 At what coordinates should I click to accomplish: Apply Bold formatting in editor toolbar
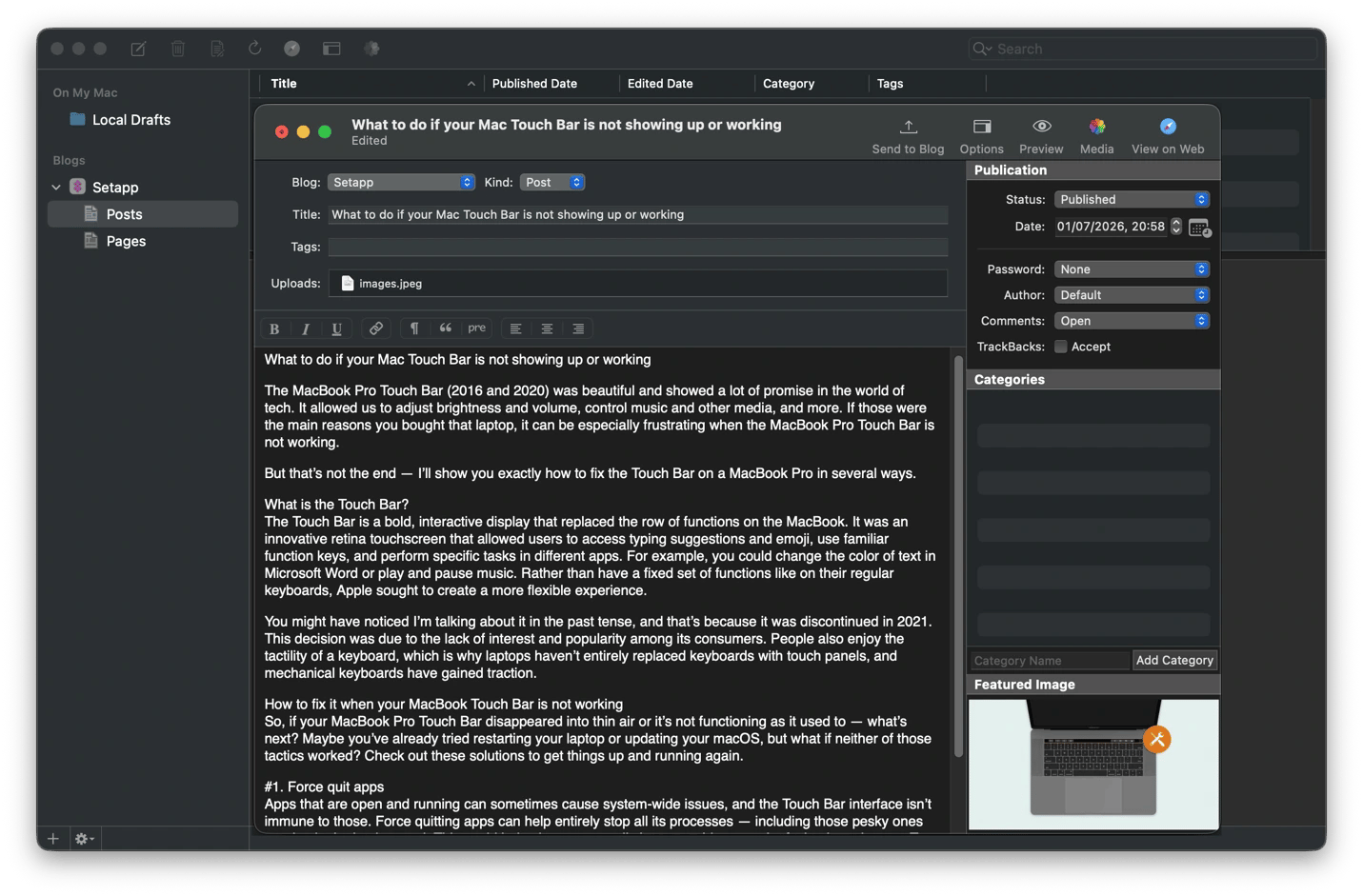(274, 329)
